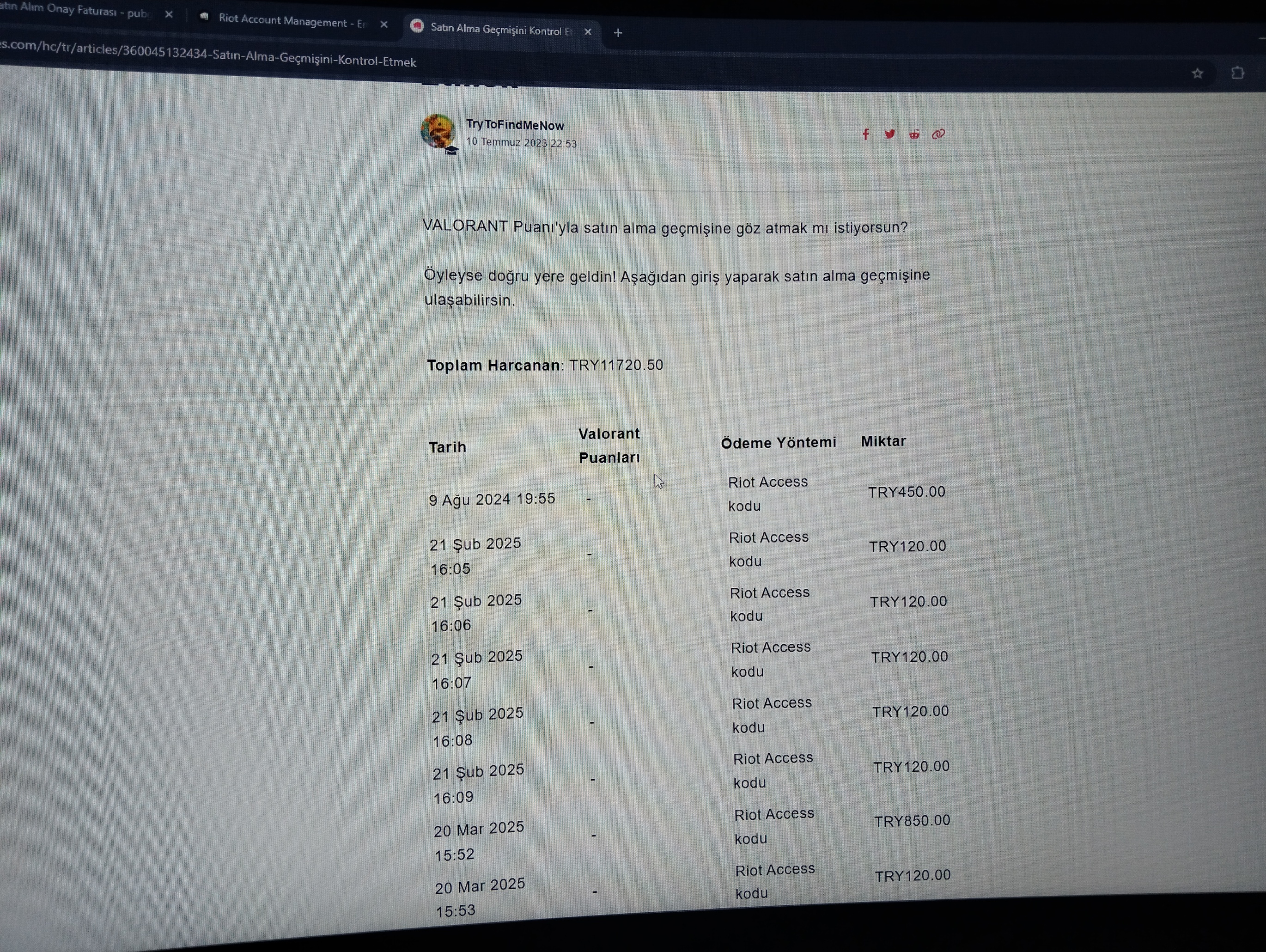Click Öyleyse doğru yere geldin paragraph

(x=677, y=287)
